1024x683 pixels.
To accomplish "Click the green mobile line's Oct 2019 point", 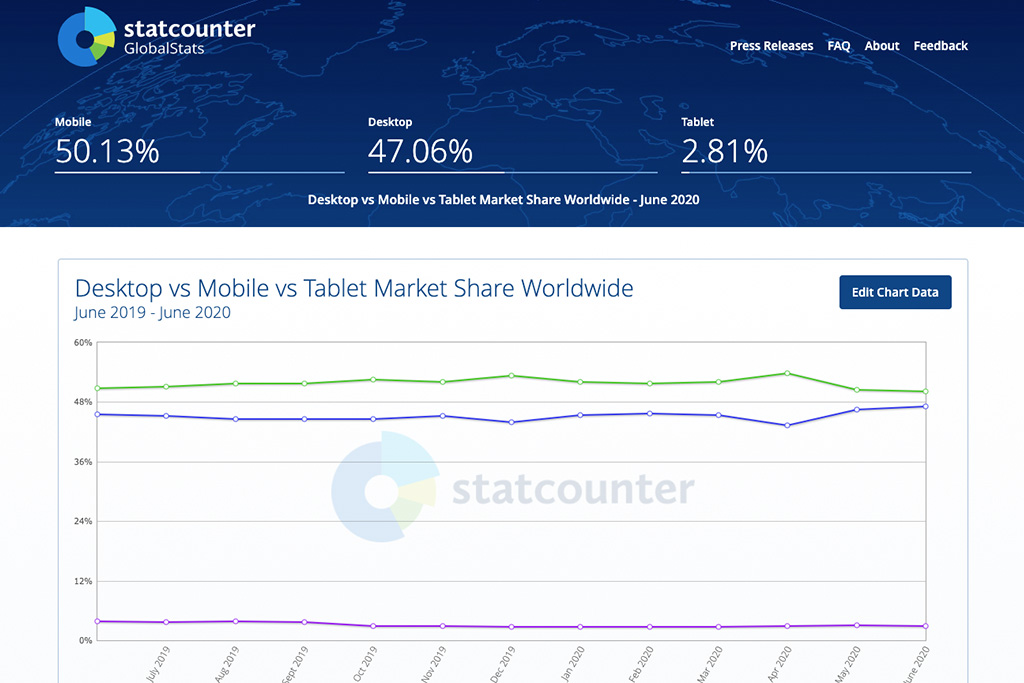I will point(373,380).
